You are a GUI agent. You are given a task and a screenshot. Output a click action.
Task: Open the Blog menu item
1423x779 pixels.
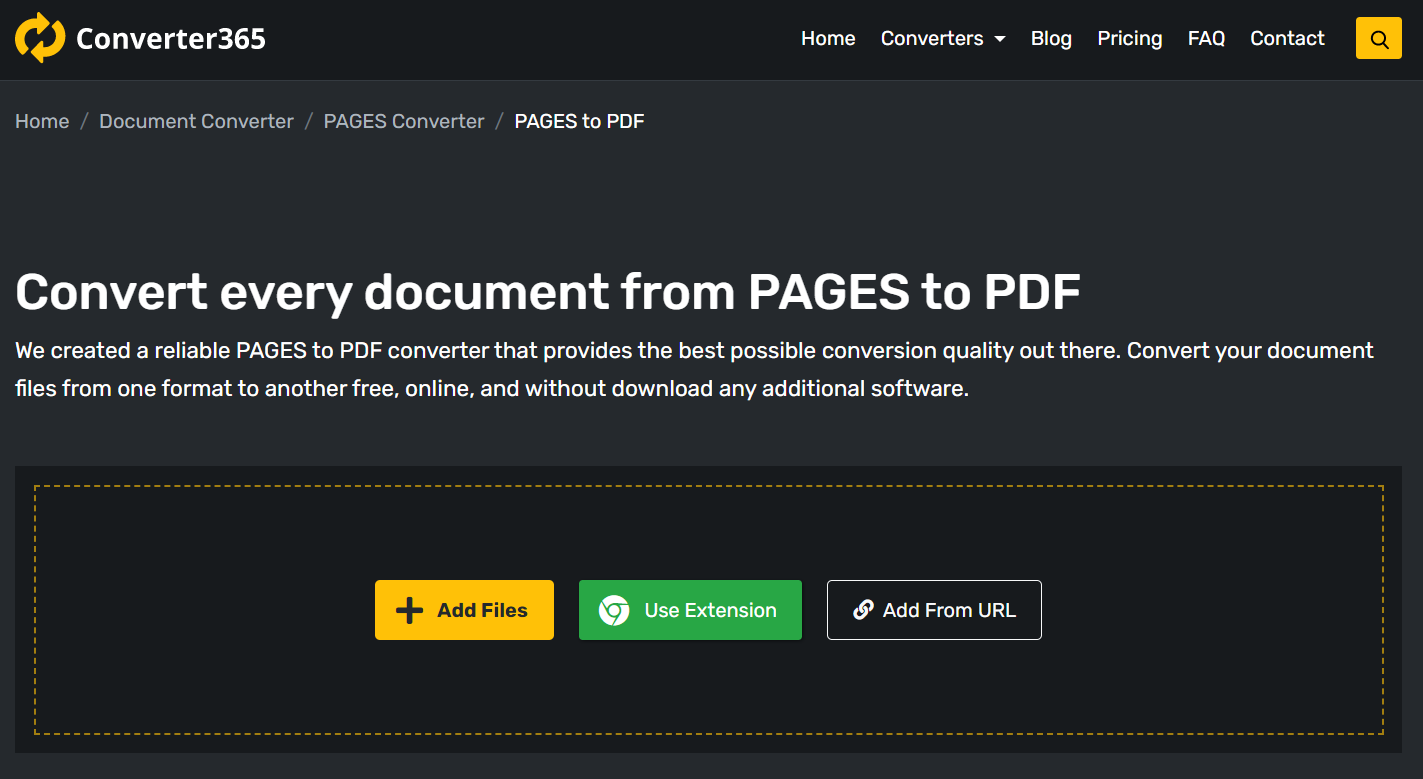point(1051,38)
